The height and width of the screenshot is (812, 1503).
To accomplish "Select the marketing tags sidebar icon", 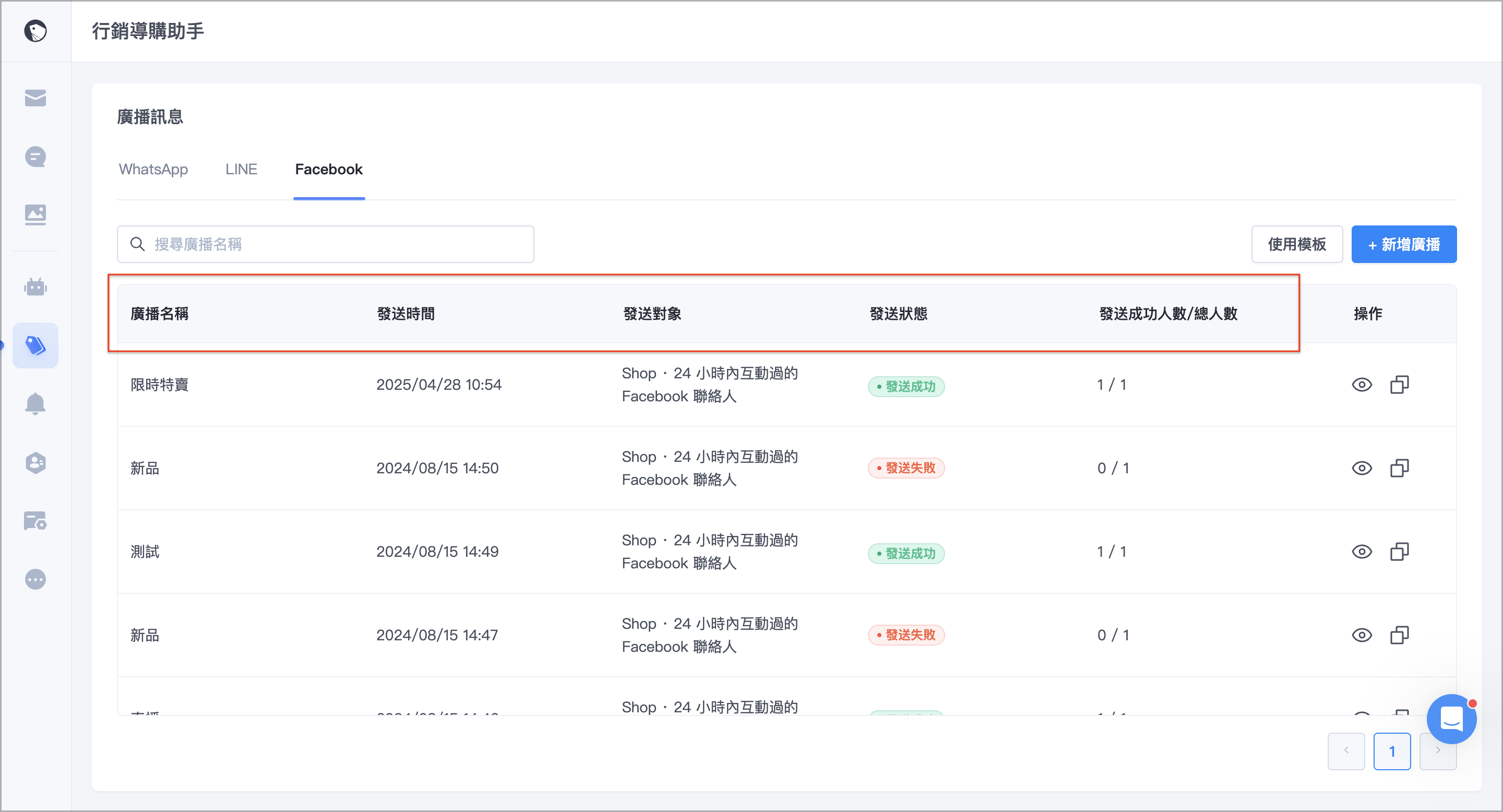I will point(35,345).
